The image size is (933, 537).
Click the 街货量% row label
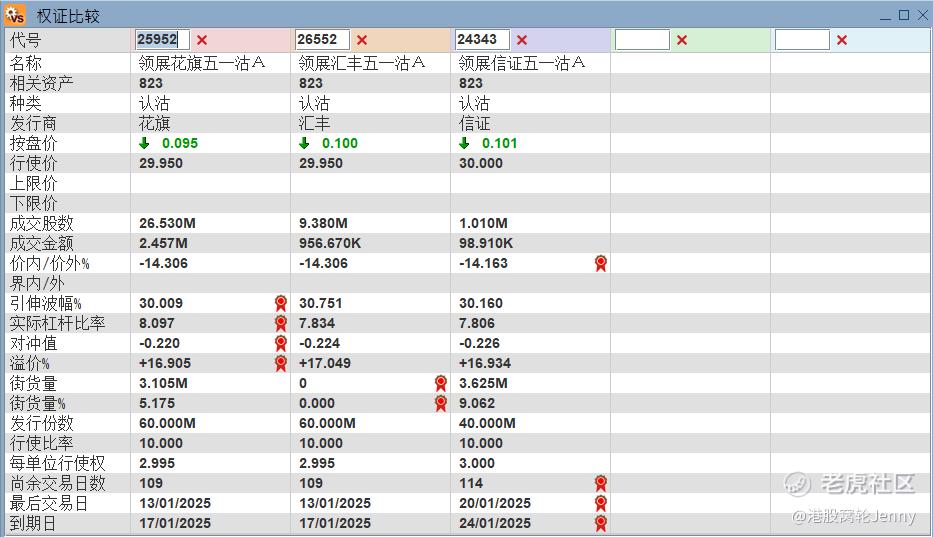(x=37, y=403)
